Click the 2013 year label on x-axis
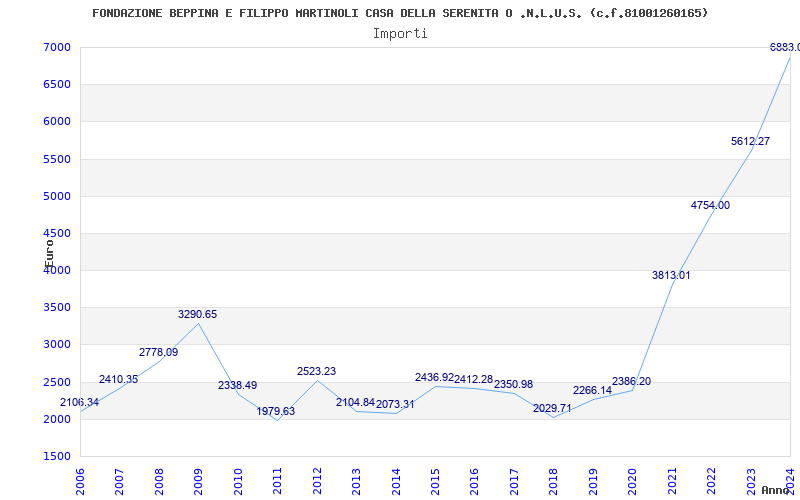 click(x=356, y=482)
